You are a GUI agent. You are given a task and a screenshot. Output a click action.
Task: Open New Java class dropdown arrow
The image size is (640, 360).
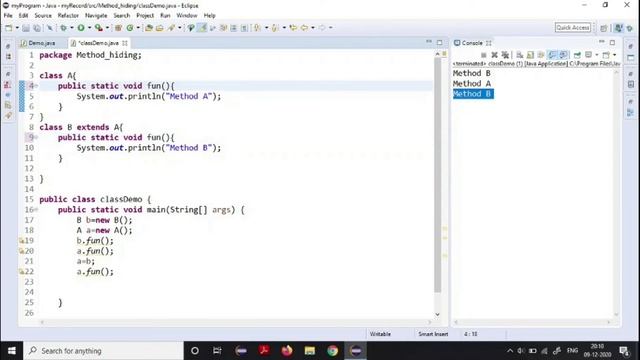pos(138,28)
